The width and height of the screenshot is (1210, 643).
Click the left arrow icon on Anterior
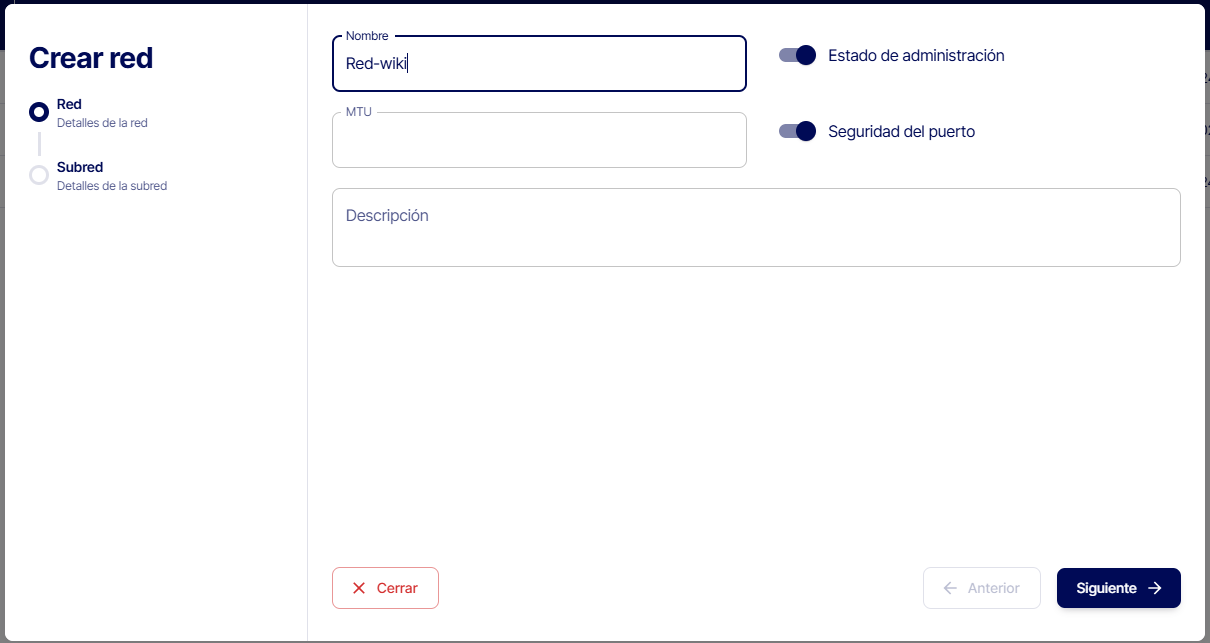pyautogui.click(x=950, y=588)
